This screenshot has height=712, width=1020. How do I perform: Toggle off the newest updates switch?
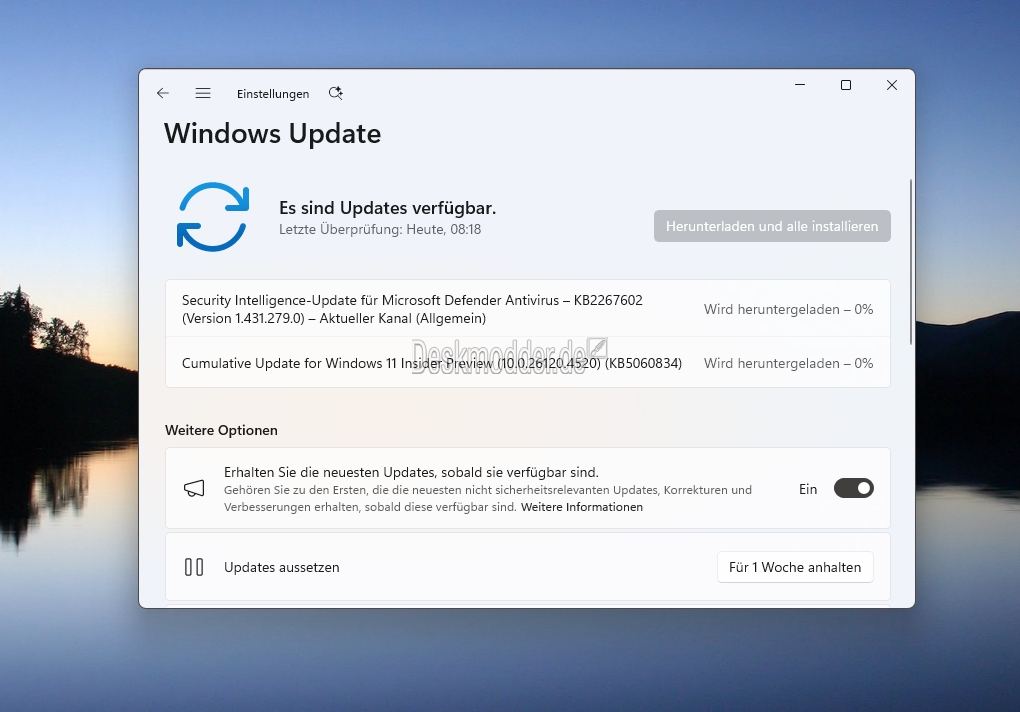click(853, 488)
